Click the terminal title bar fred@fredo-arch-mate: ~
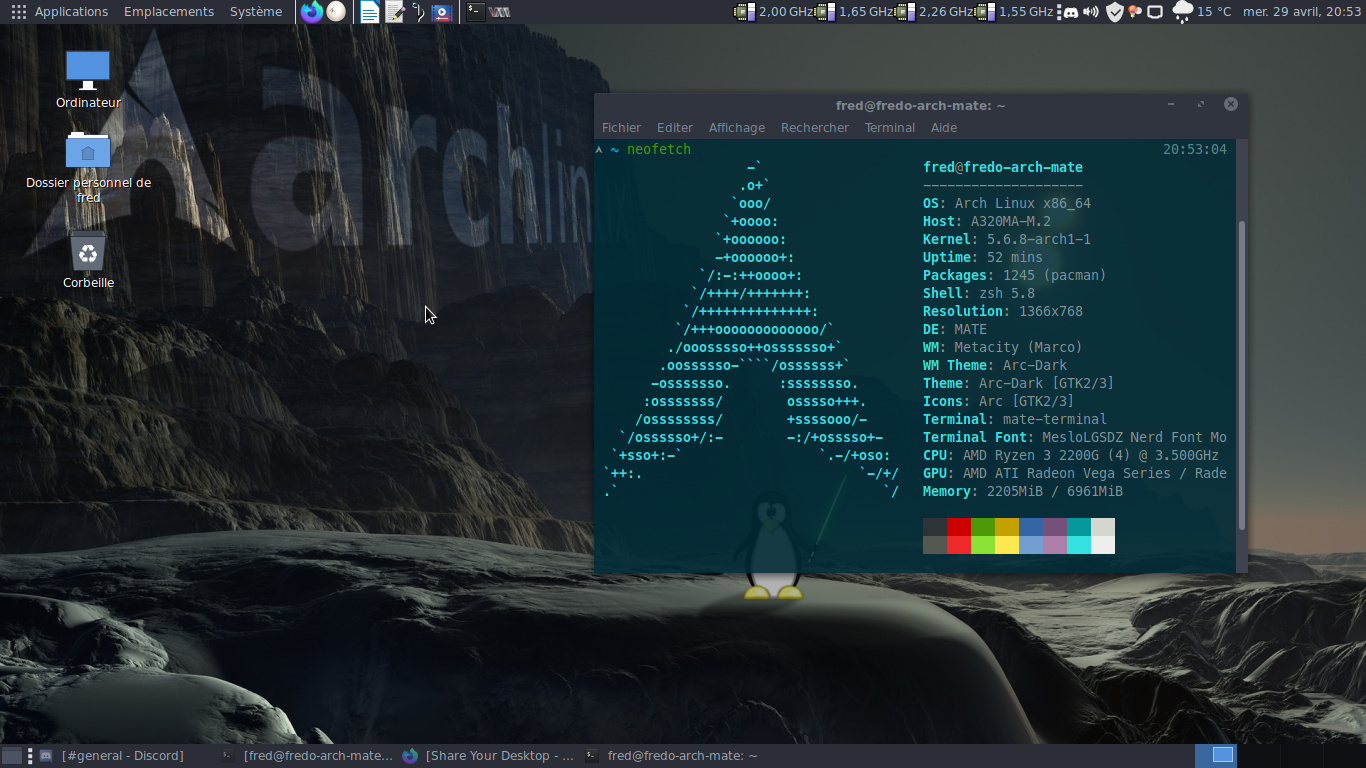 tap(921, 105)
